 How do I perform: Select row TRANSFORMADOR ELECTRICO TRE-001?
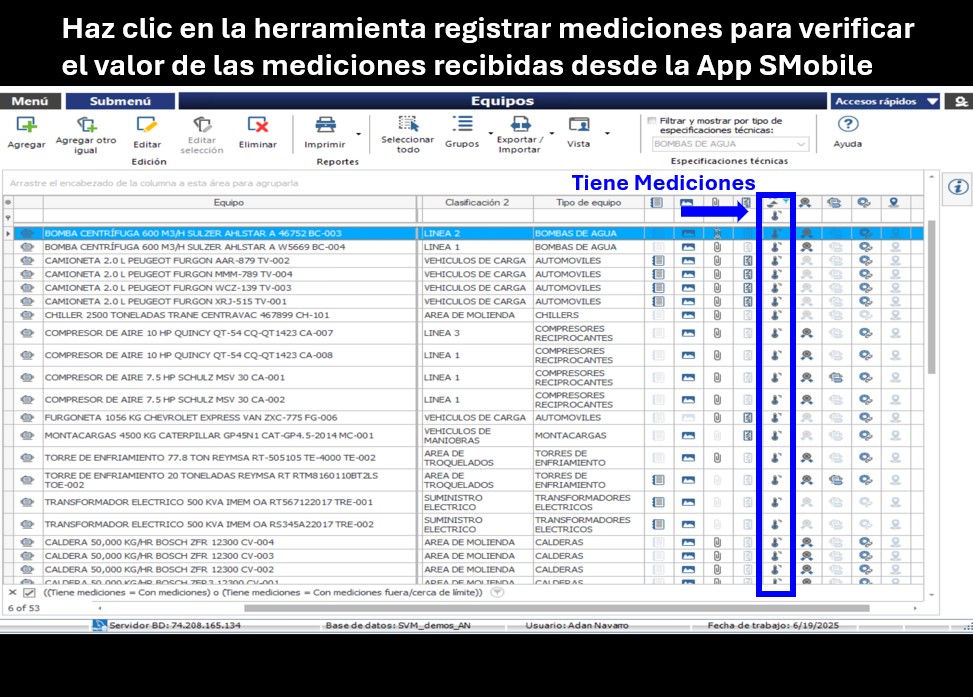[463, 502]
